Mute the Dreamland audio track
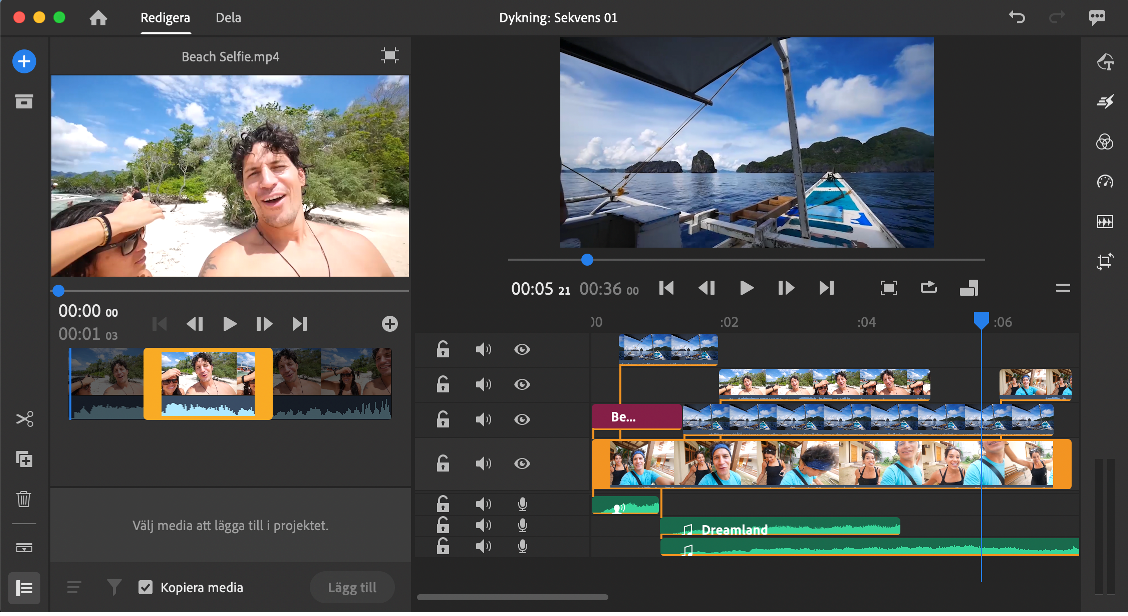Screen dimensions: 1128x616 483,525
